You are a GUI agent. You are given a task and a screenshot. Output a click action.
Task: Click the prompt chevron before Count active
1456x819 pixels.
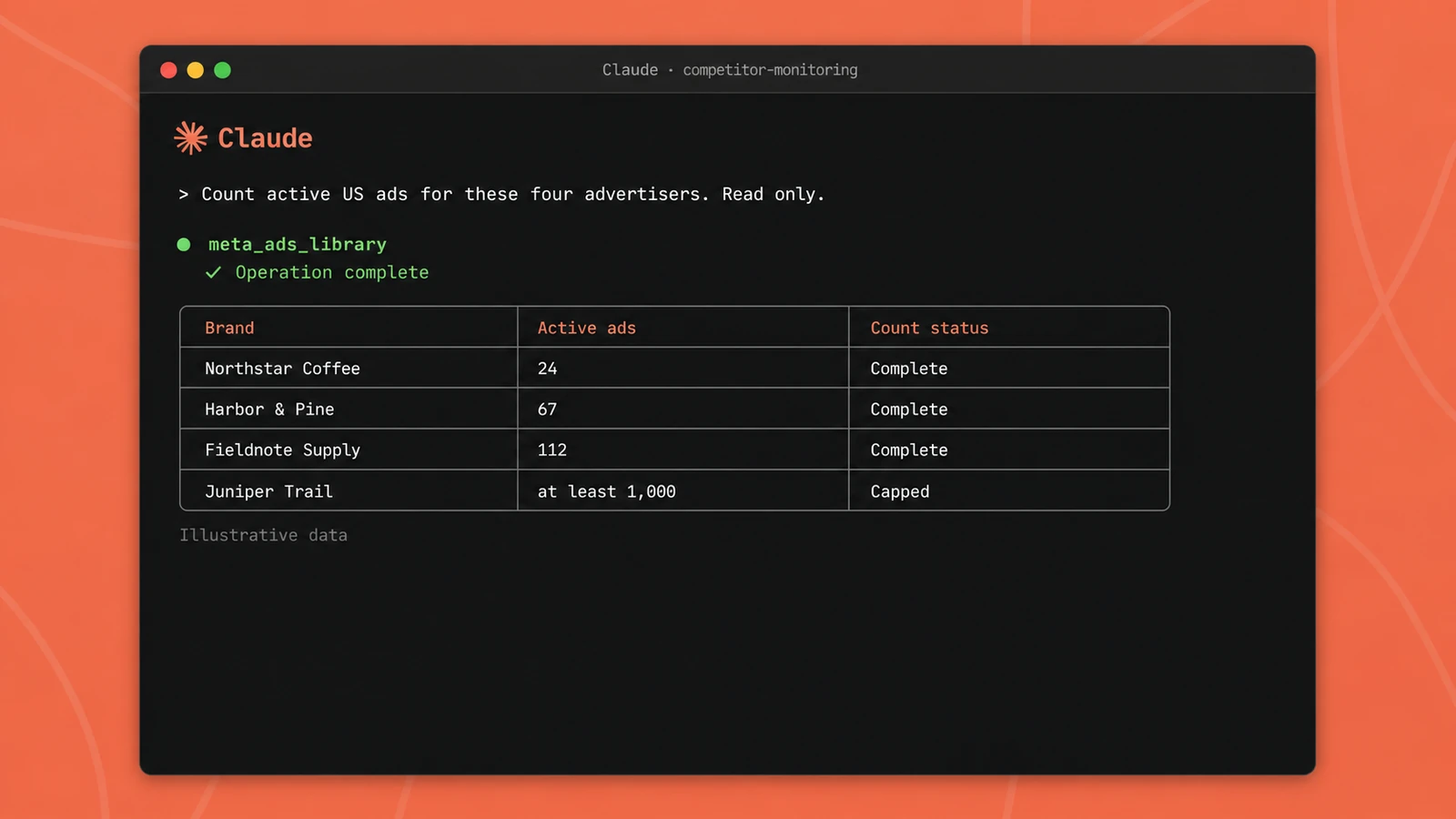pyautogui.click(x=184, y=194)
